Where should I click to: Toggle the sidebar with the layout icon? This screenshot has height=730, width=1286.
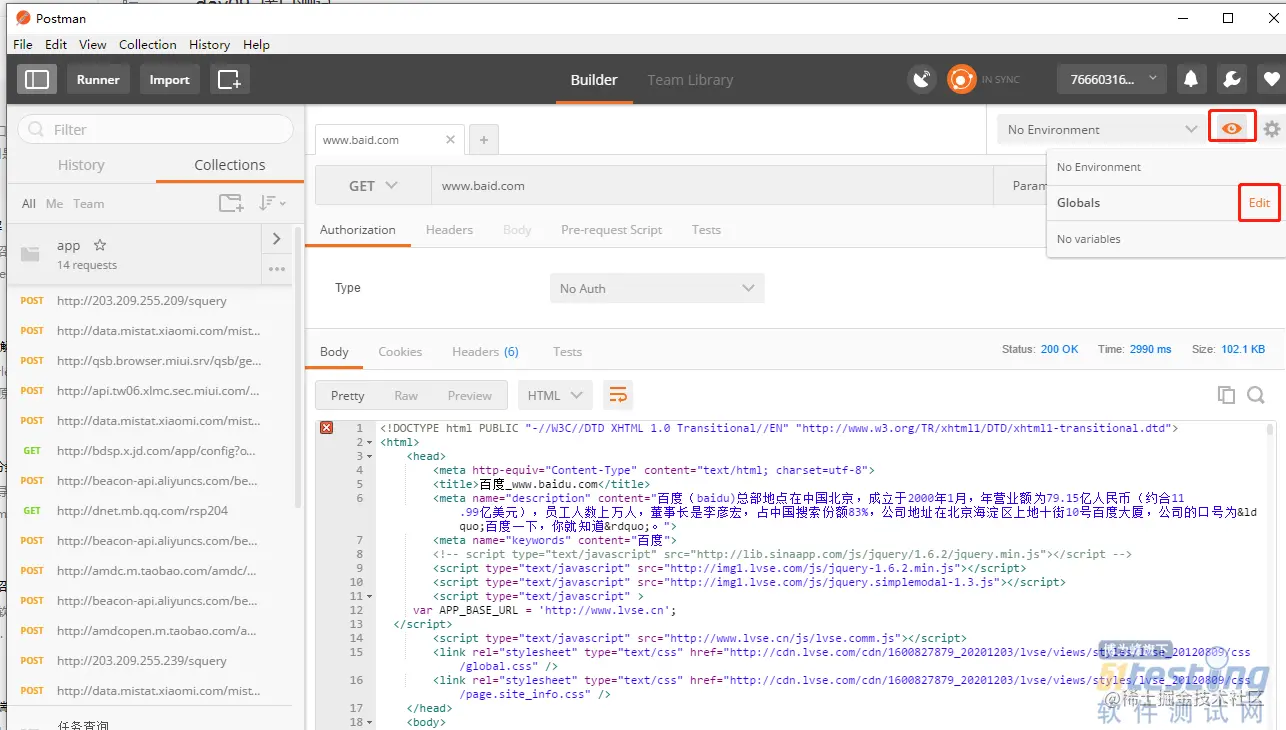coord(37,79)
